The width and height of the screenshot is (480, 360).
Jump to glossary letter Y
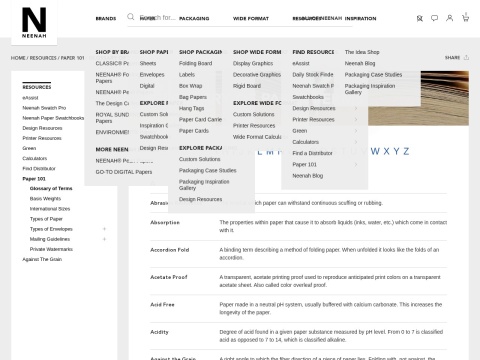(x=396, y=151)
